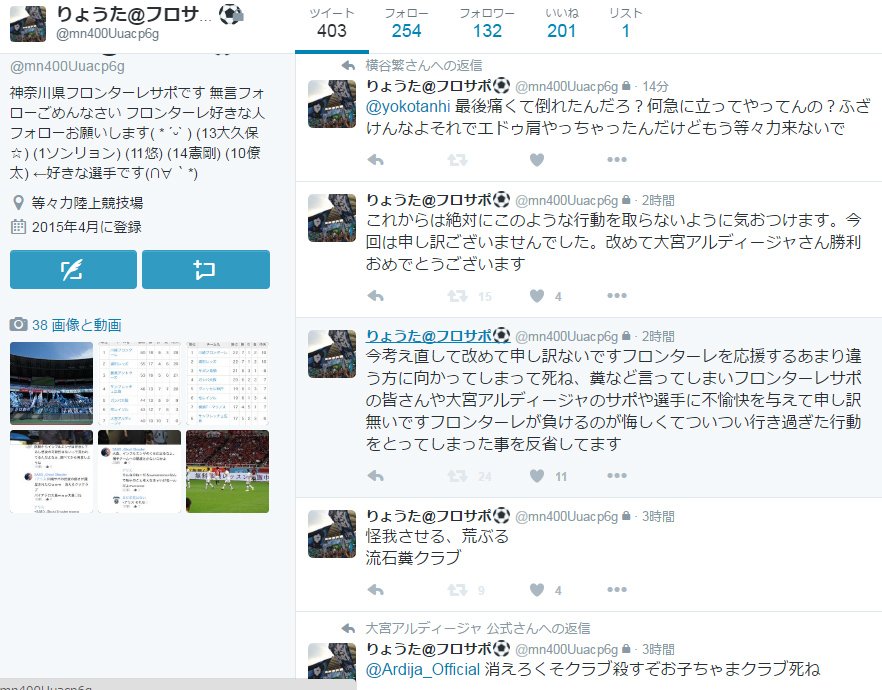This screenshot has width=882, height=690.
Task: Expand more menu on tweet with 24 retweets
Action: tap(617, 476)
